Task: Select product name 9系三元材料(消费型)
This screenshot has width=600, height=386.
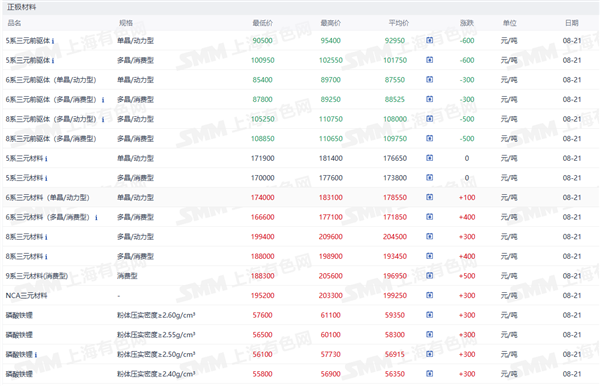Action: tap(37, 276)
